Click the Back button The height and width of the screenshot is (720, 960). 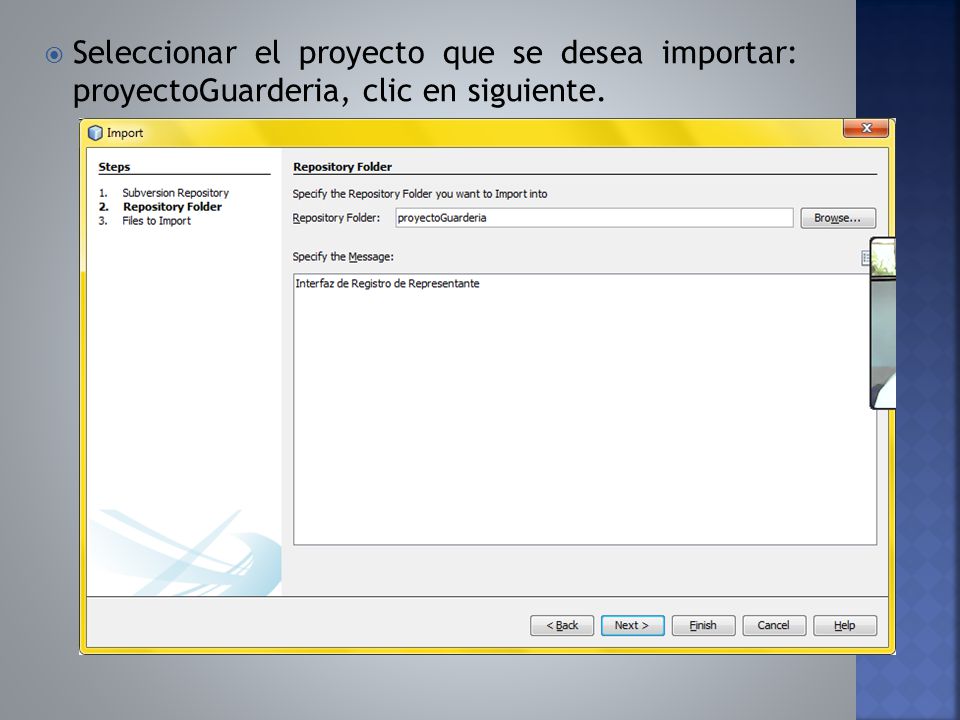pyautogui.click(x=562, y=625)
